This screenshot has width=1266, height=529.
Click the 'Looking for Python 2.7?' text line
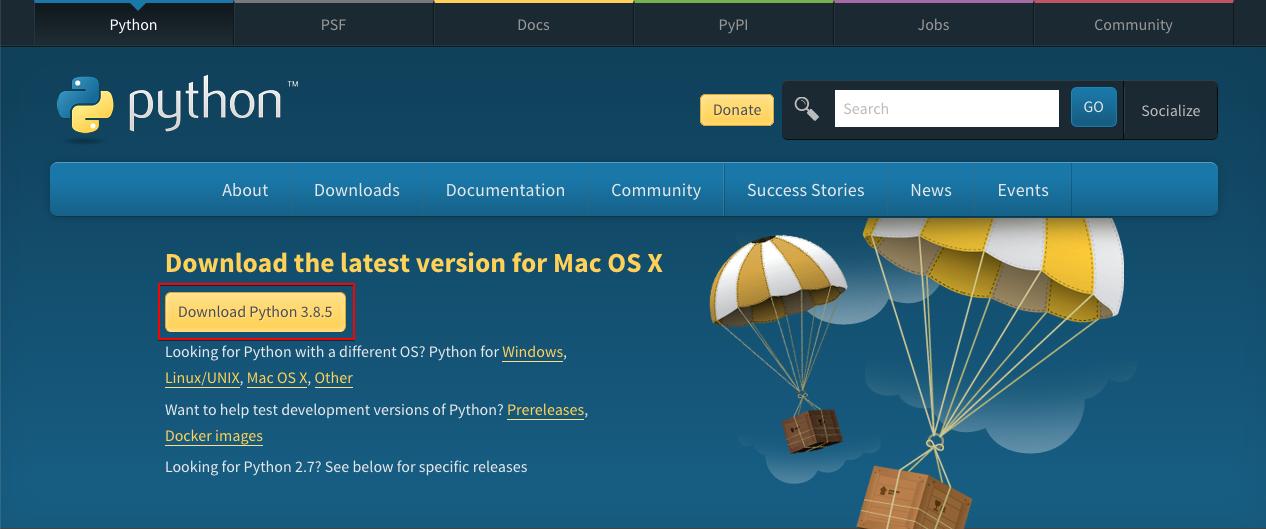coord(346,467)
